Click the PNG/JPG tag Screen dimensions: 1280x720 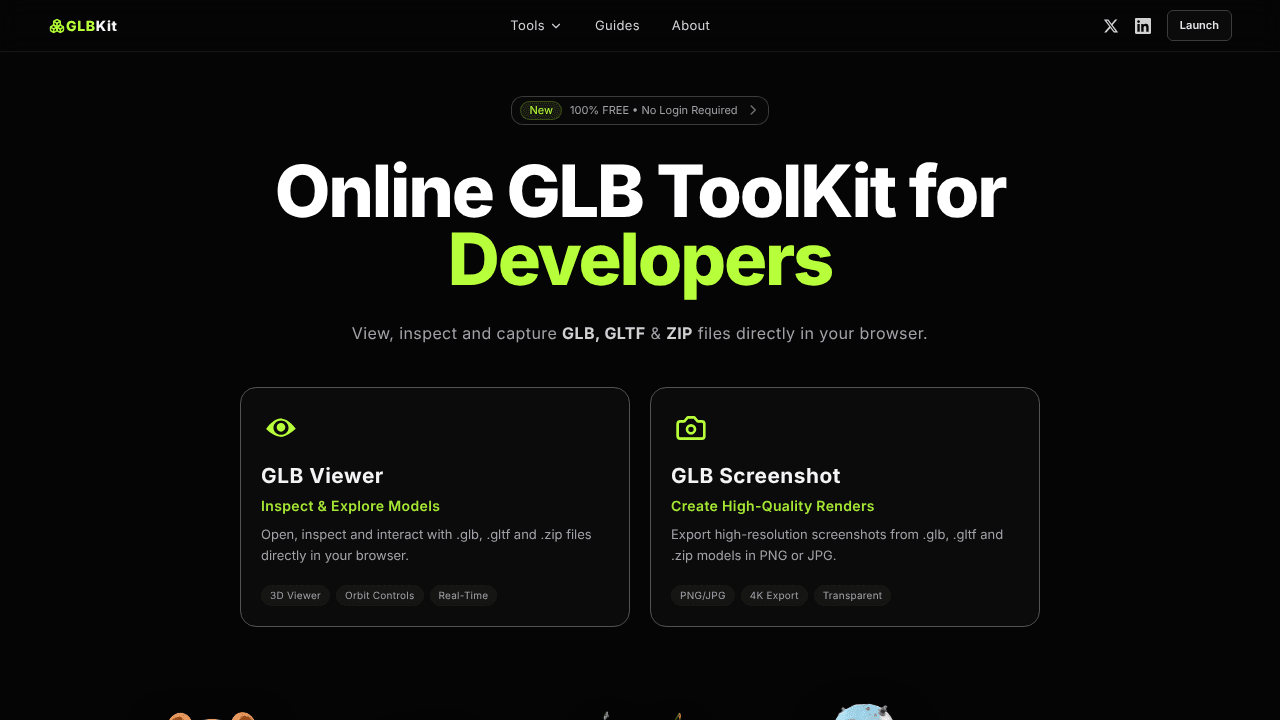click(703, 596)
